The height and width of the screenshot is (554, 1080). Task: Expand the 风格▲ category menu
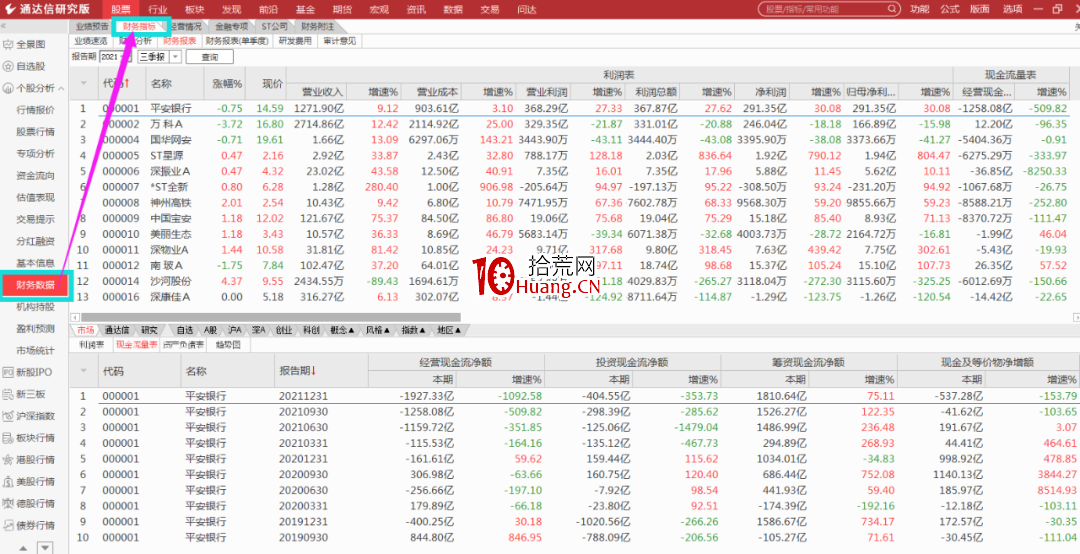point(378,330)
